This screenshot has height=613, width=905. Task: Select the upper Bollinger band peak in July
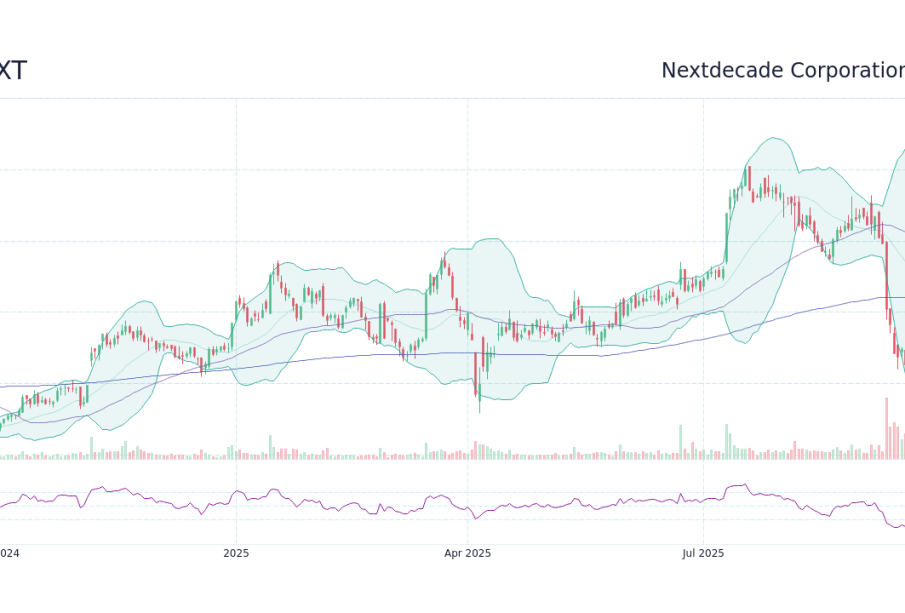click(773, 138)
